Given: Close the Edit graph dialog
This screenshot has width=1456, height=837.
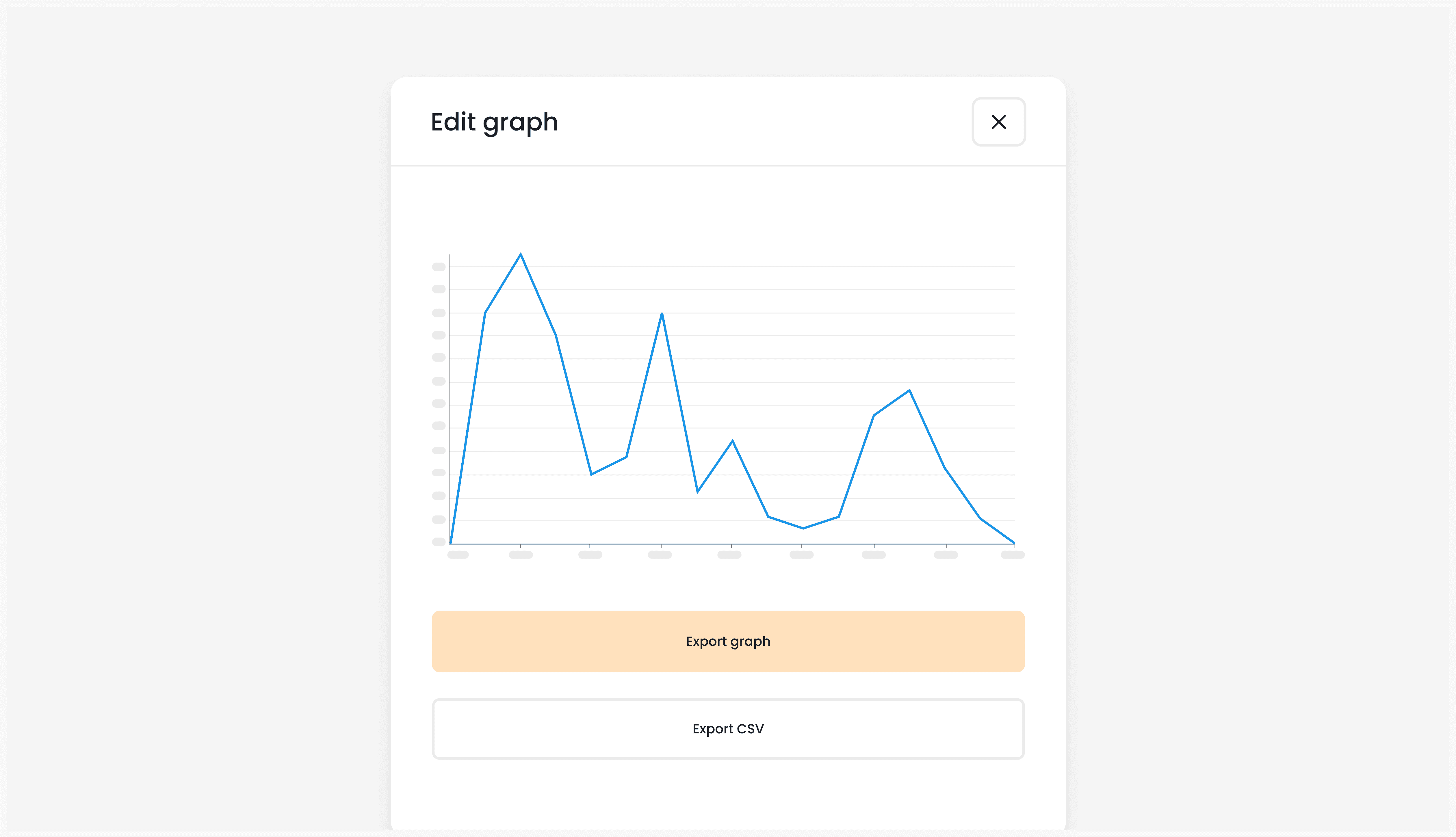Looking at the screenshot, I should [998, 122].
